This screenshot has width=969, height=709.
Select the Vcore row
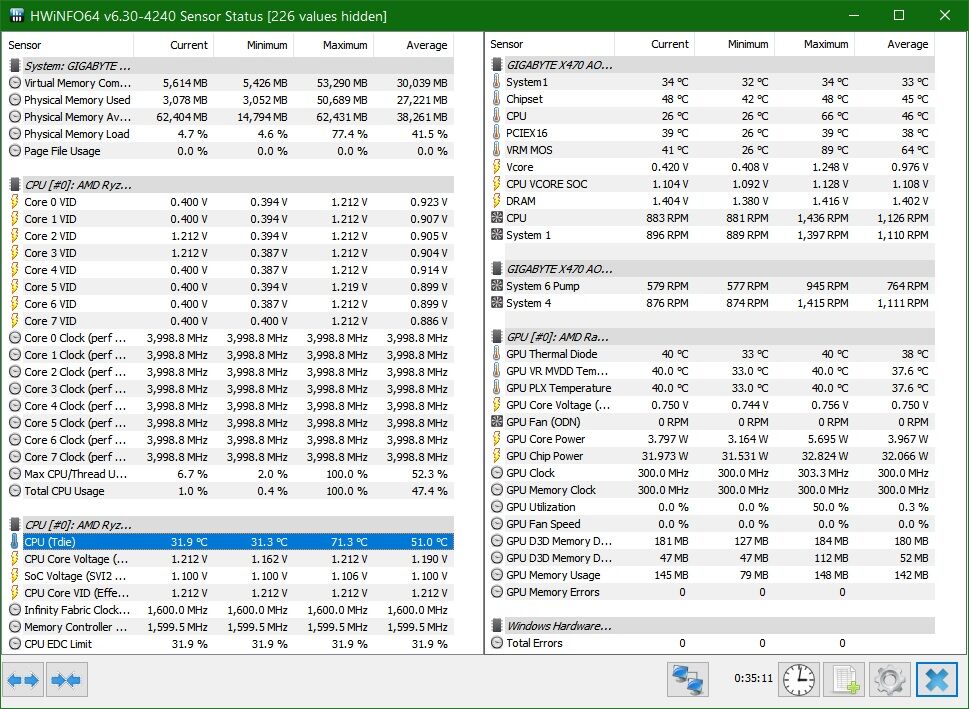(713, 167)
